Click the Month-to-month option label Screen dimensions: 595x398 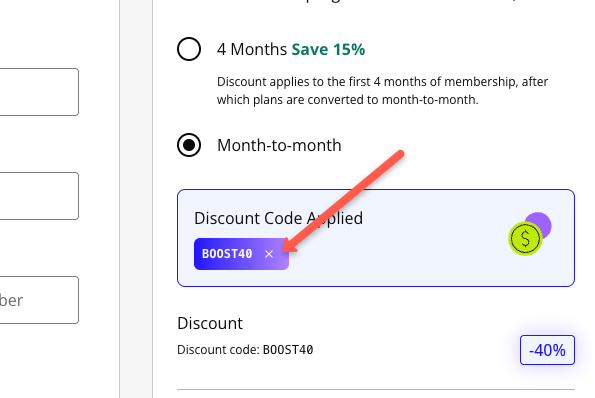279,145
